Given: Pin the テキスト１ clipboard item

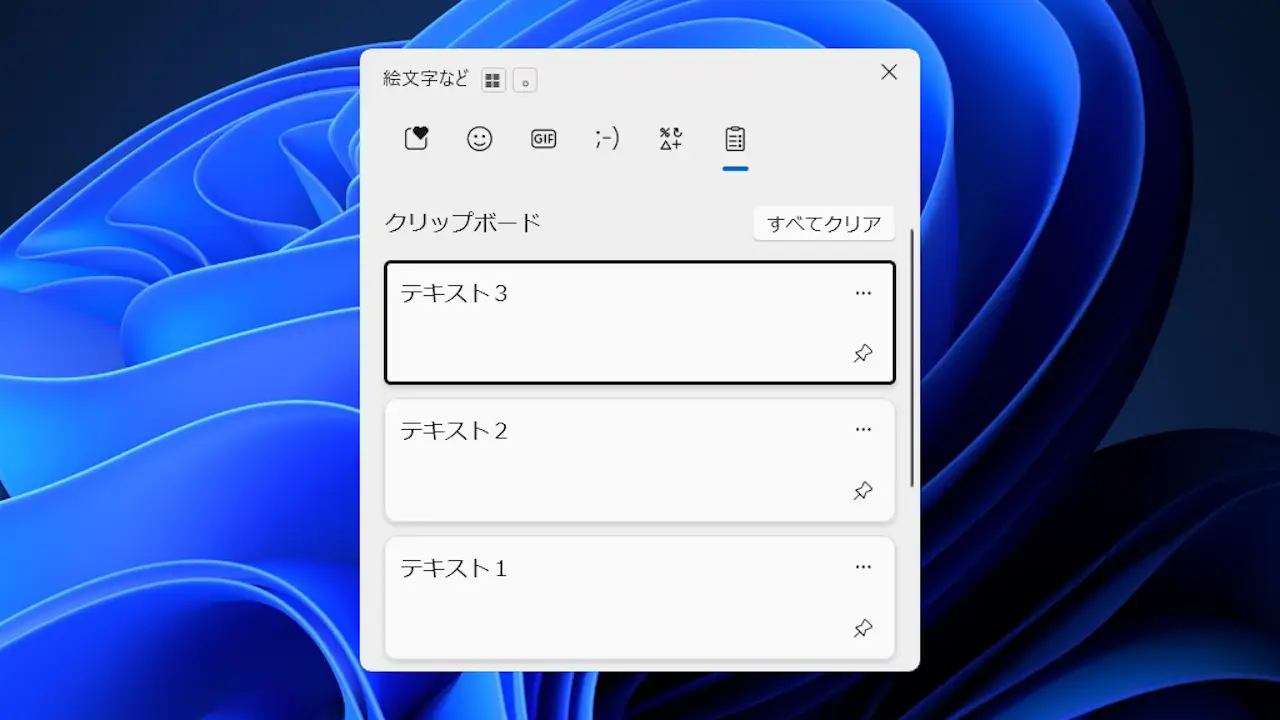Looking at the screenshot, I should point(863,628).
